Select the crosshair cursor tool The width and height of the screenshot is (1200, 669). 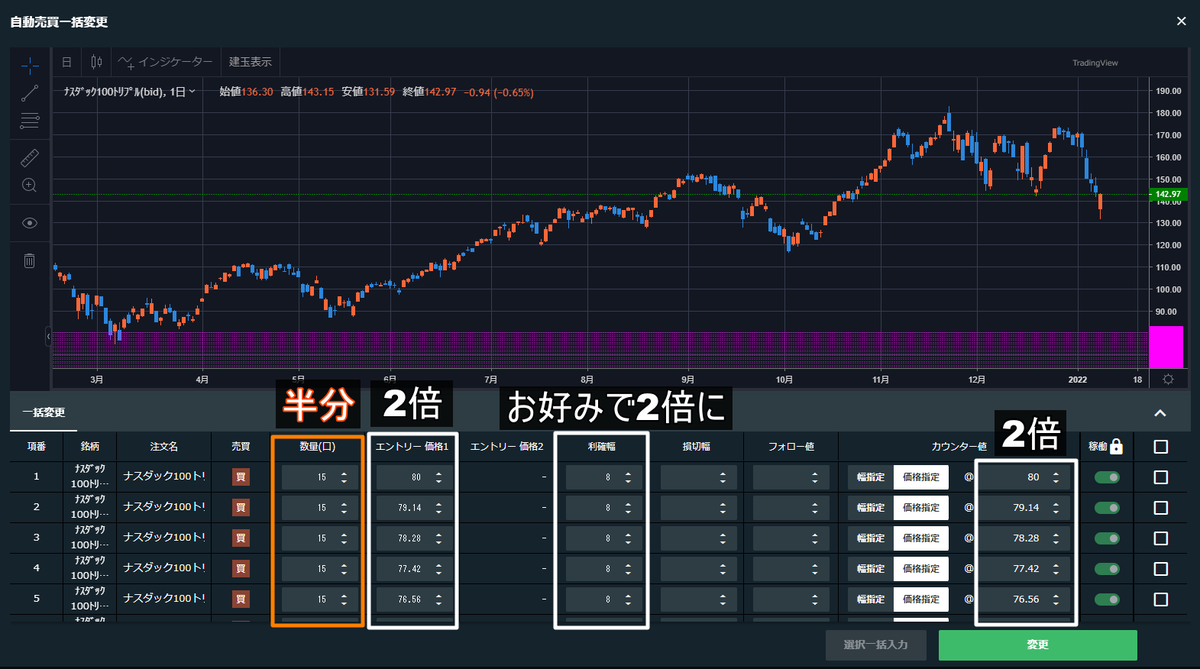30,64
